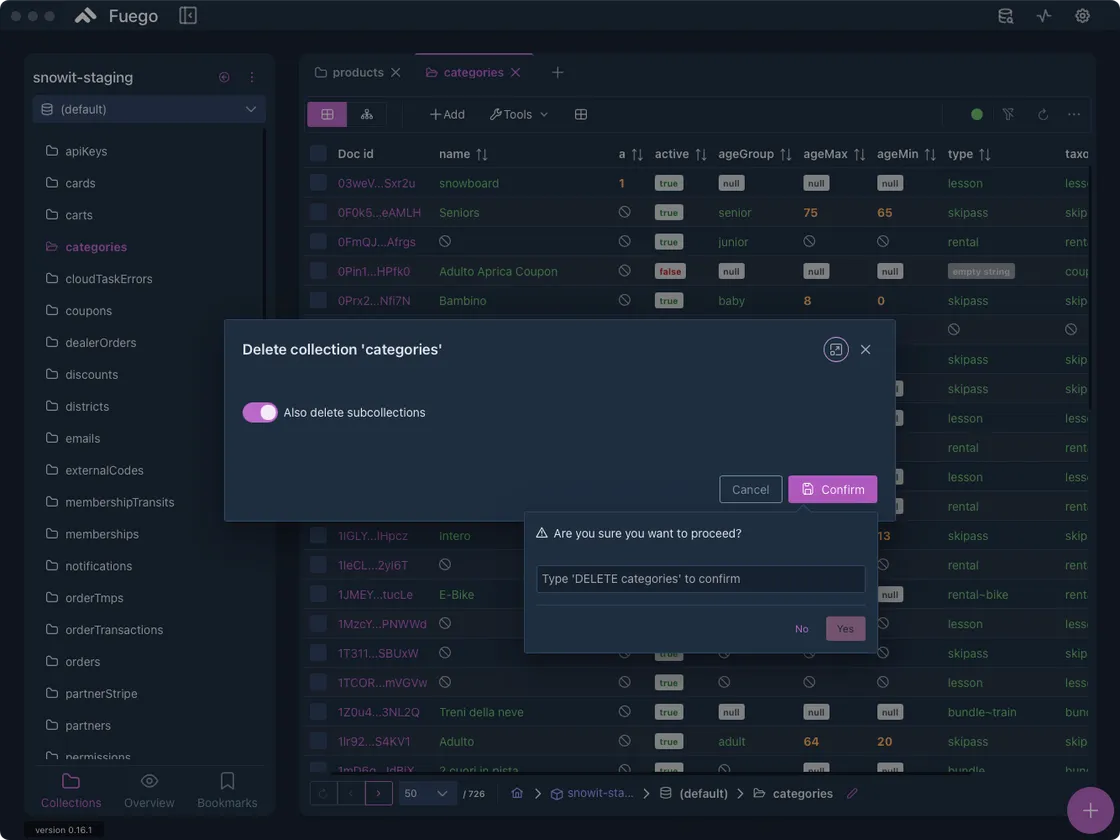The width and height of the screenshot is (1120, 840).
Task: Clear the filters icon
Action: [x=1008, y=114]
